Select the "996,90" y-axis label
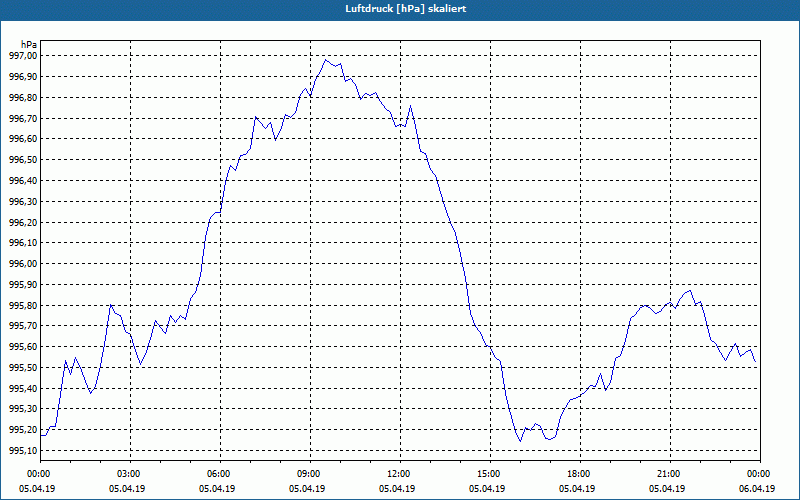The height and width of the screenshot is (500, 800). (23, 77)
